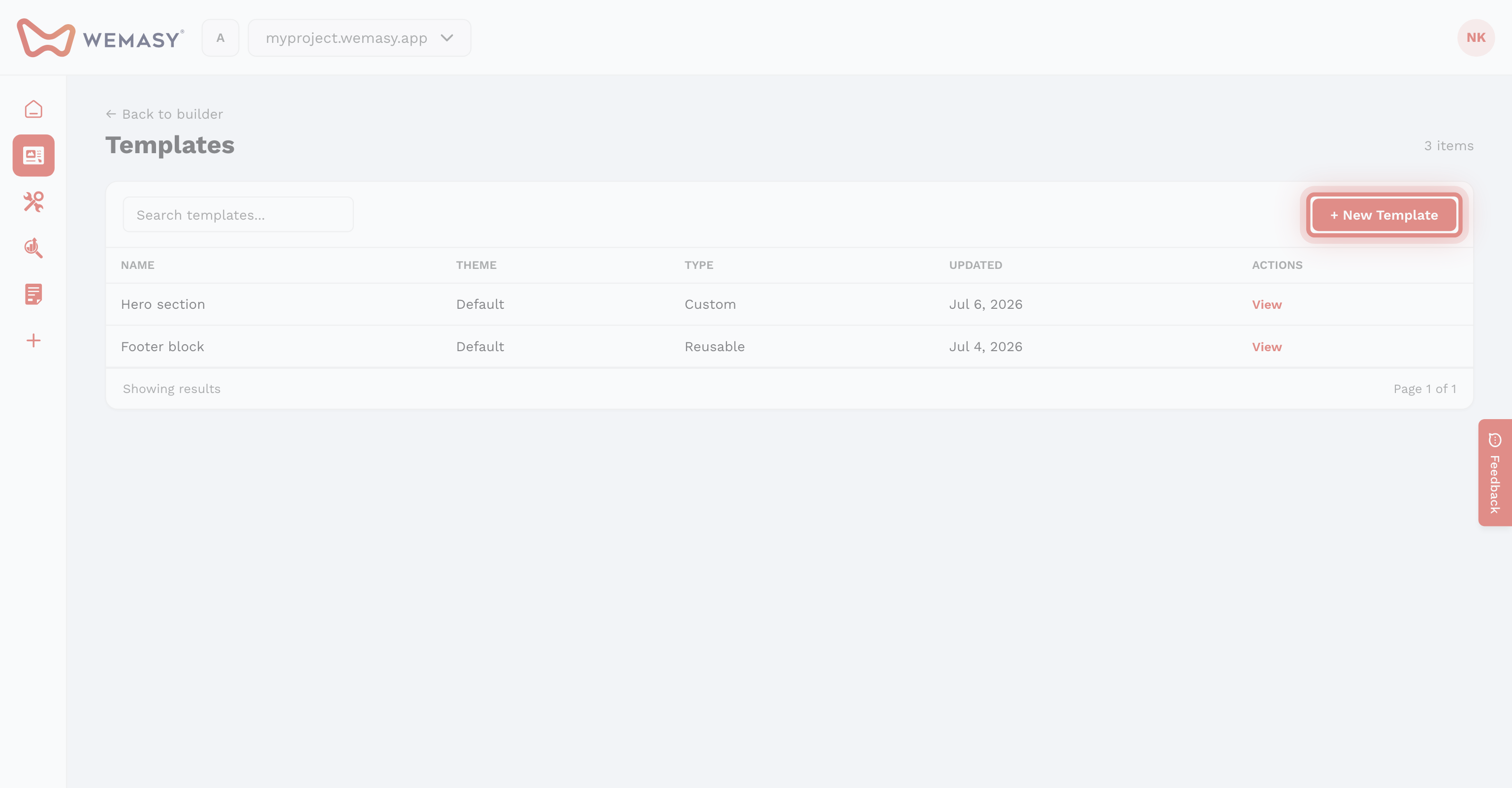Open the Notes document sidebar icon
Screen dimensions: 1512x788
(x=33, y=294)
